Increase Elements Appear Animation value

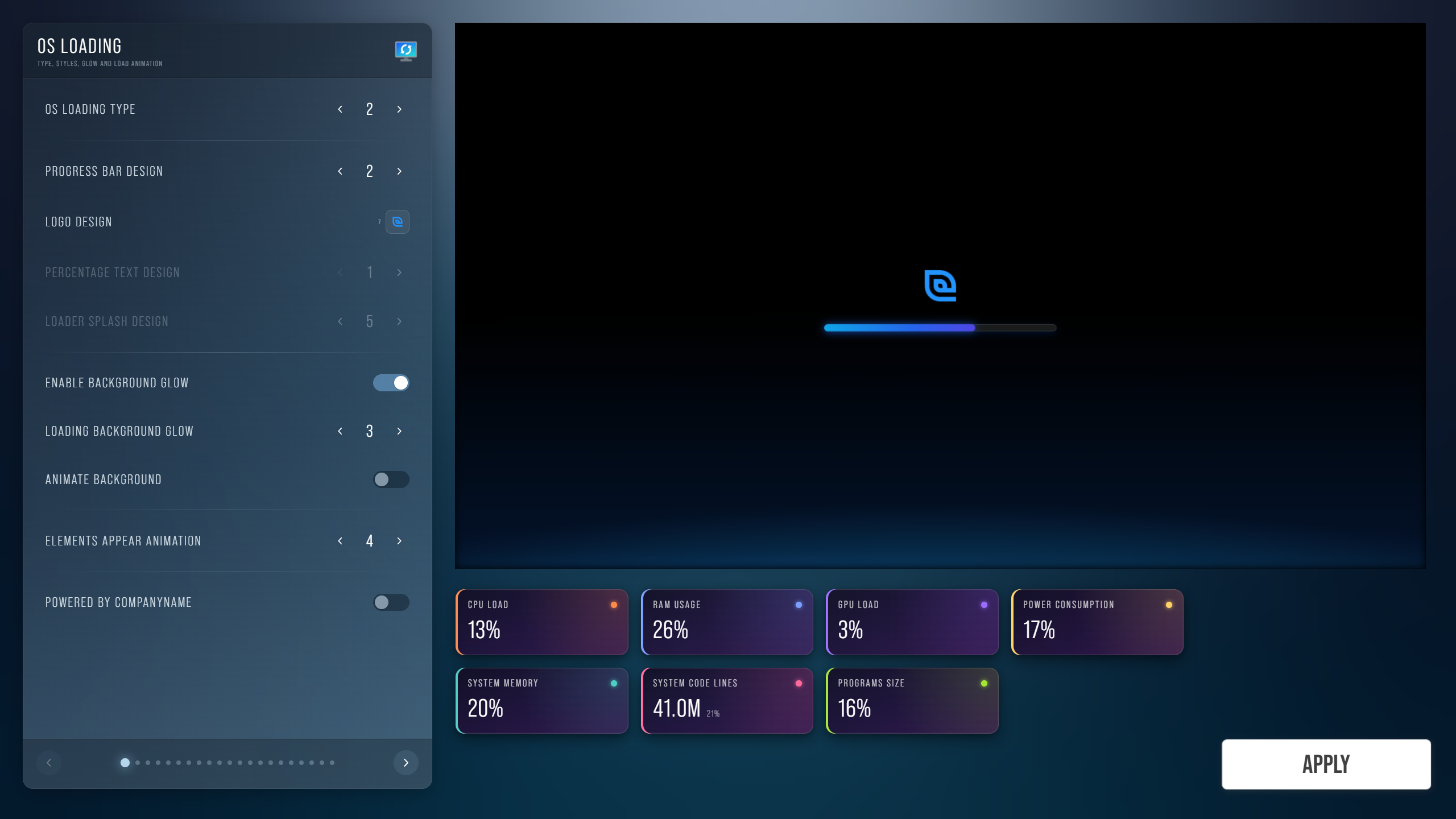(x=399, y=541)
